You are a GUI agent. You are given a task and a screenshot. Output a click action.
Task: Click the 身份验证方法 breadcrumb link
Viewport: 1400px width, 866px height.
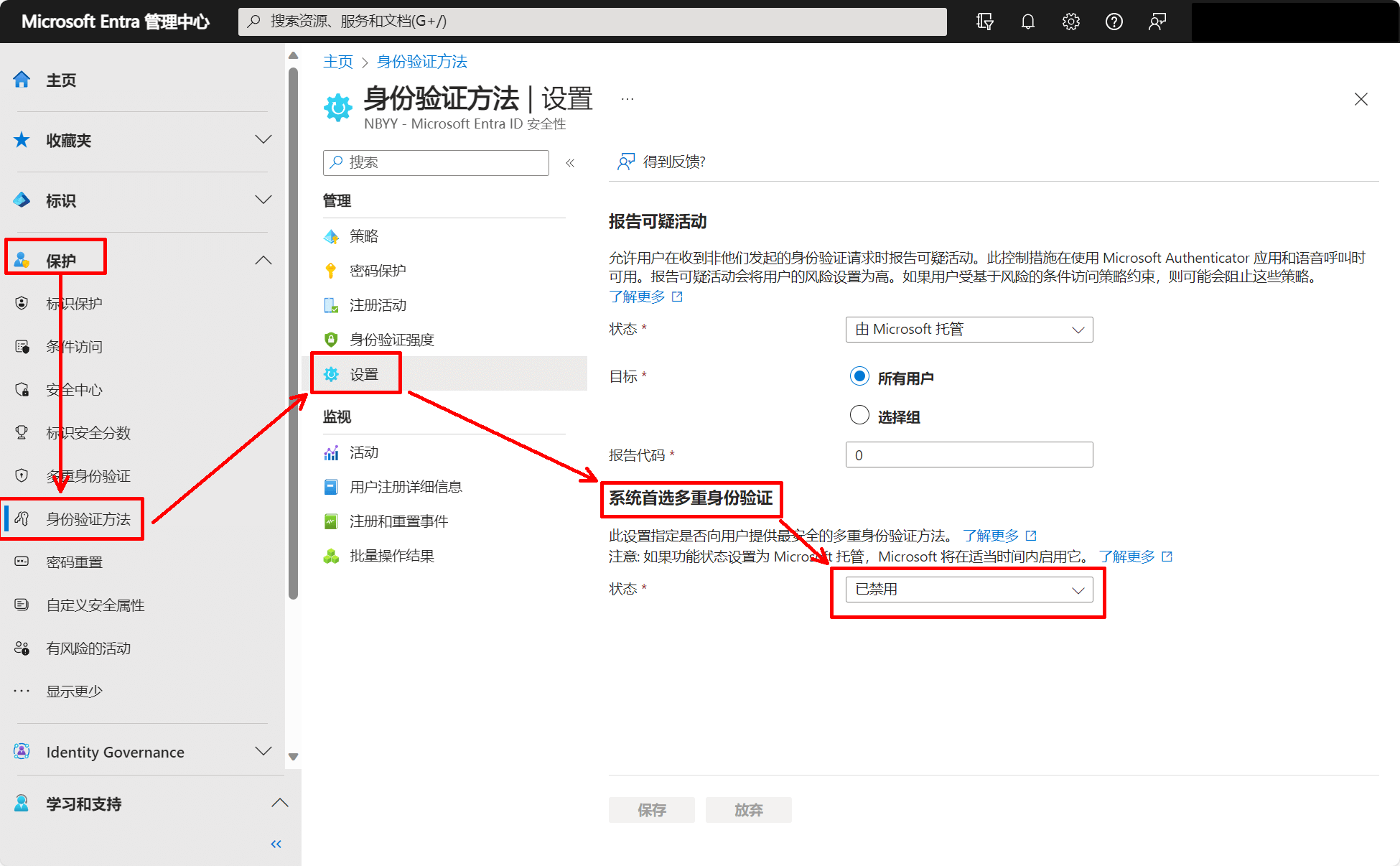point(421,62)
